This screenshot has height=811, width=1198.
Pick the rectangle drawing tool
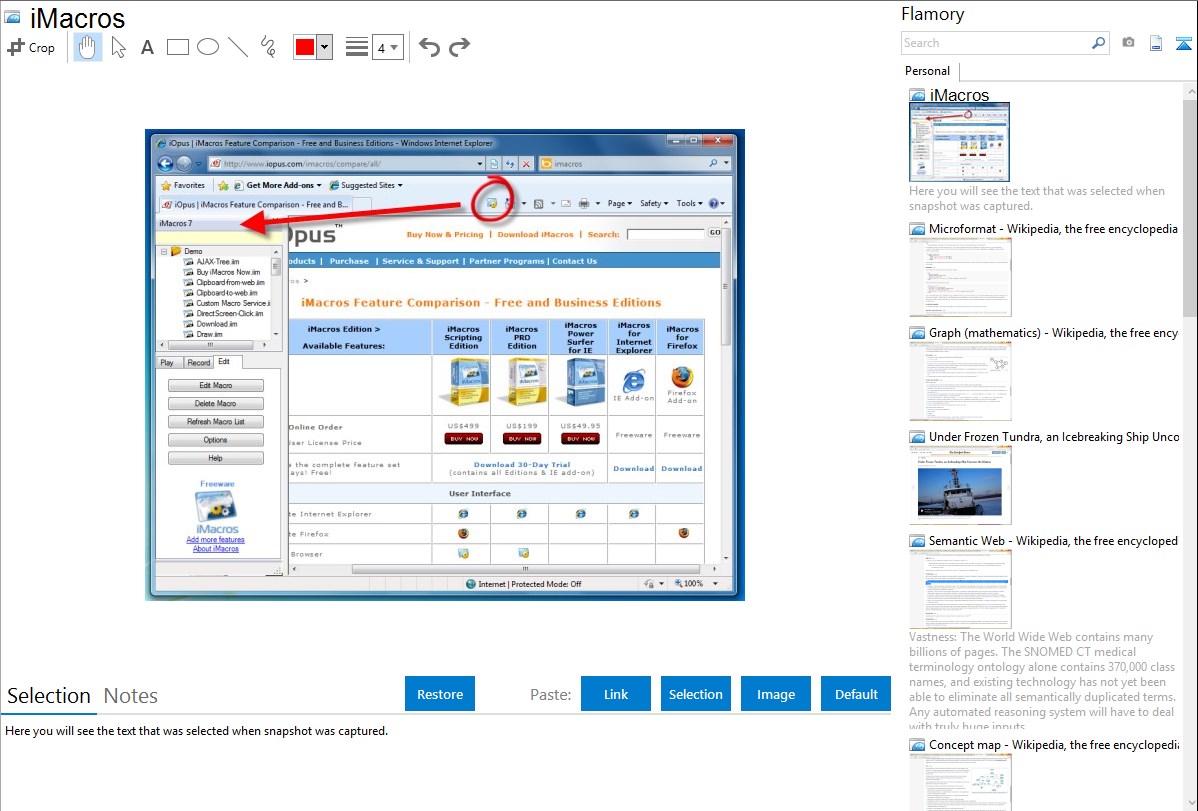coord(177,47)
